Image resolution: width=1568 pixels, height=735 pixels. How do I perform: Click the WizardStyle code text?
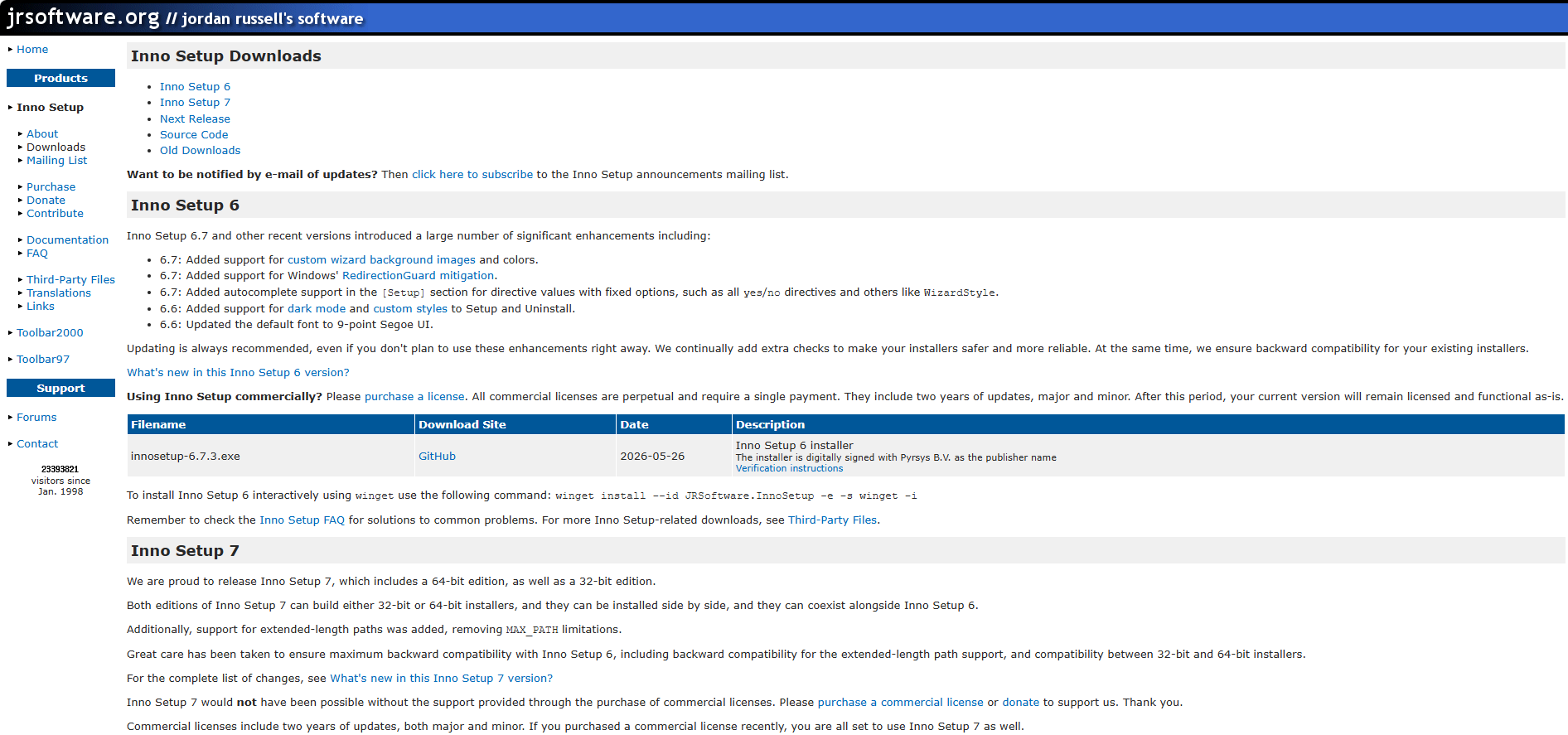[x=960, y=293]
